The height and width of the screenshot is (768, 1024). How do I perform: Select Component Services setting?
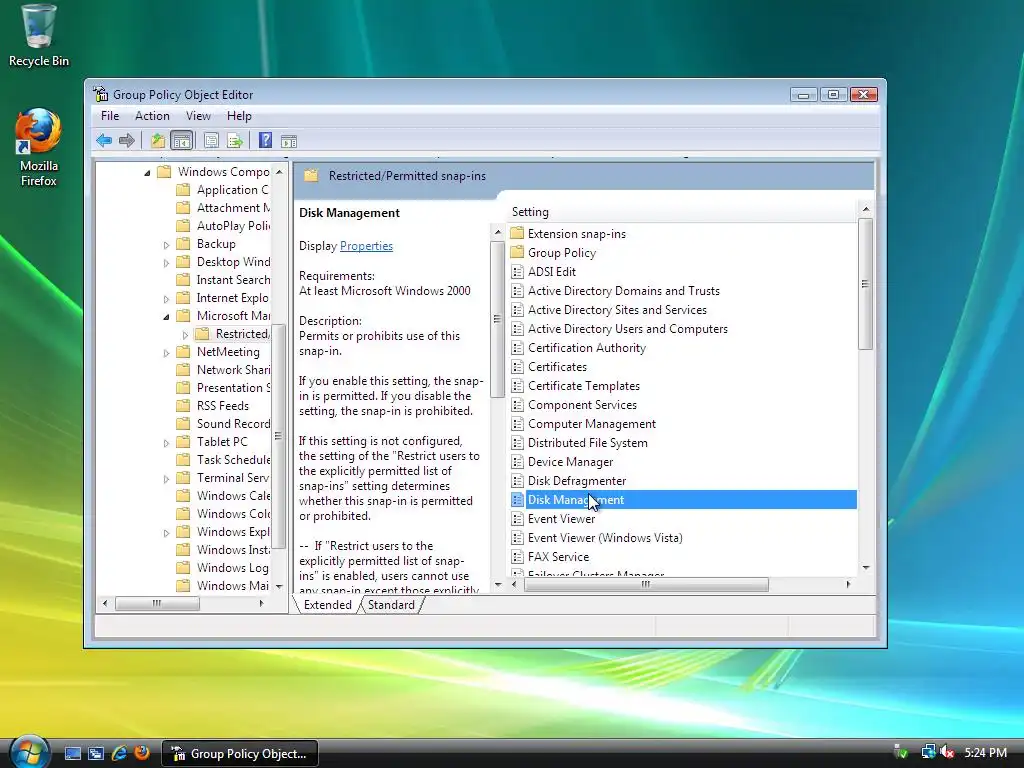(x=582, y=405)
